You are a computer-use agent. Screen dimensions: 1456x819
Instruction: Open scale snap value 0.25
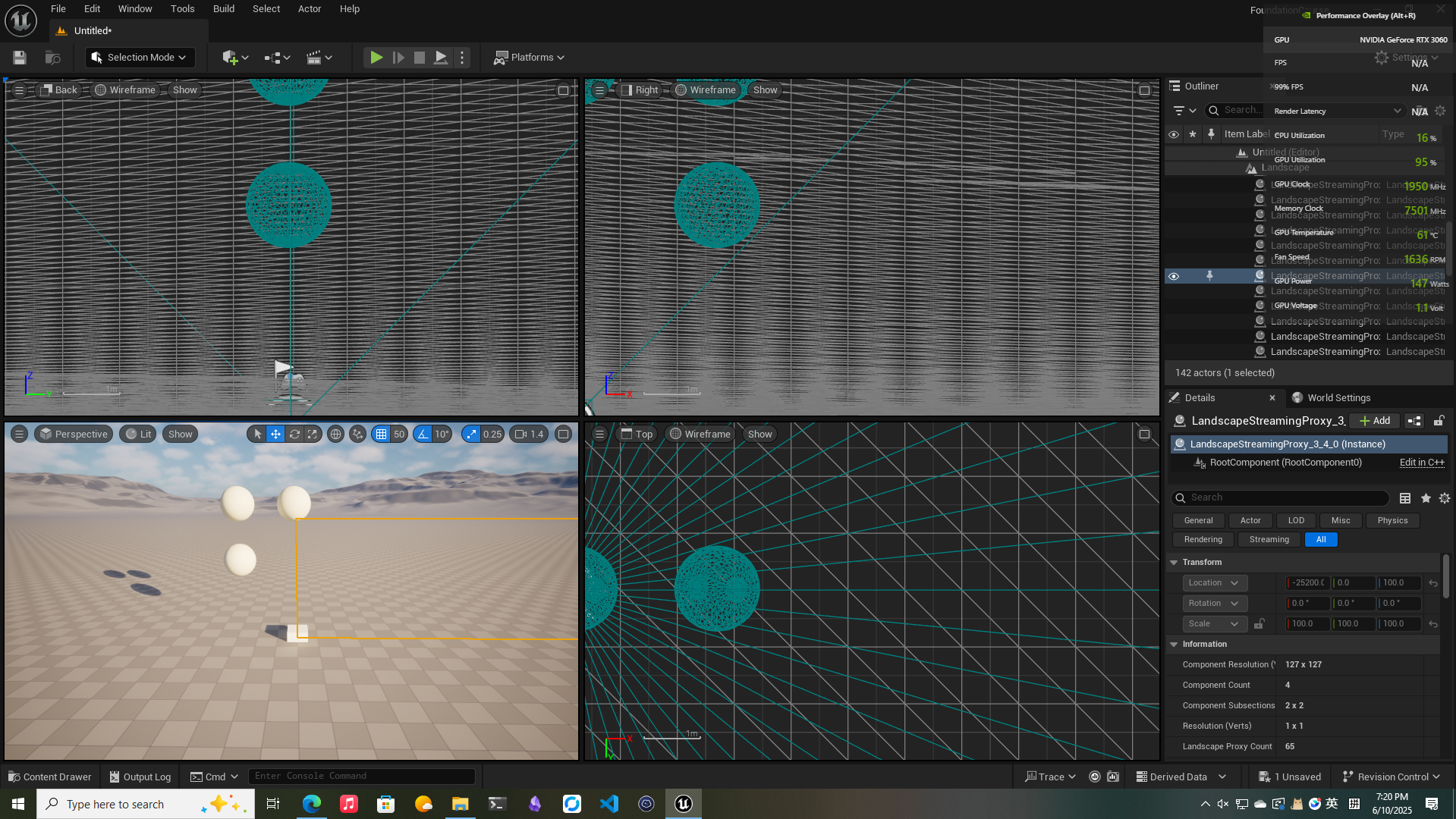(x=492, y=435)
